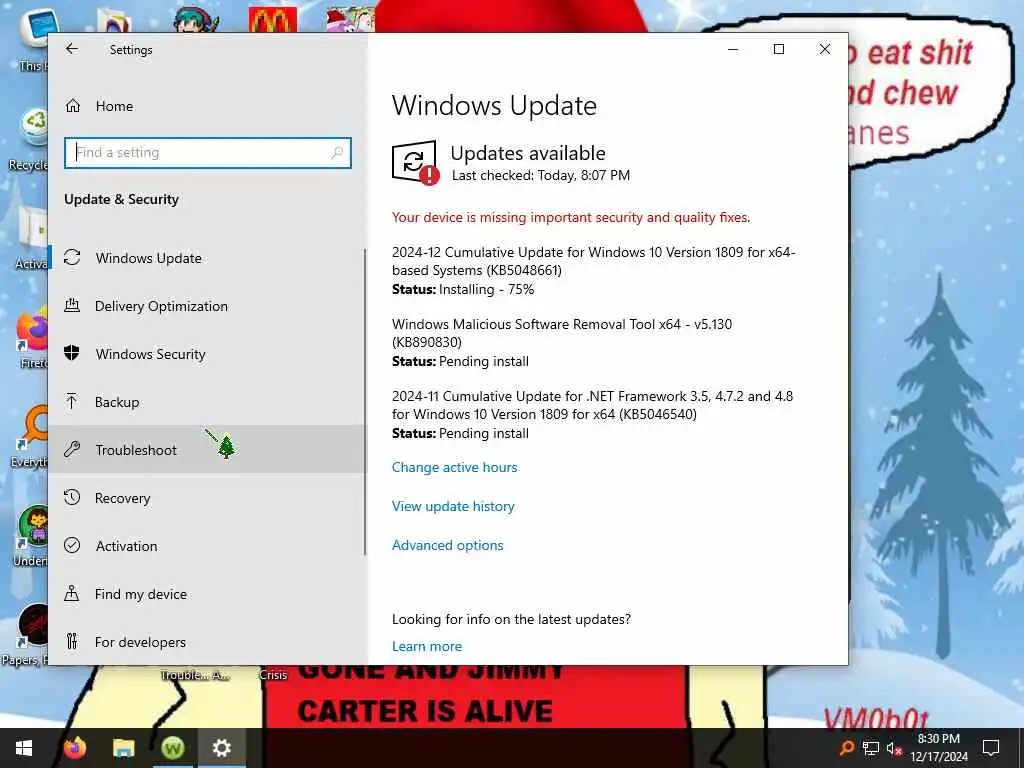Click the muted volume tray icon
Viewport: 1024px width, 768px height.
[x=894, y=748]
